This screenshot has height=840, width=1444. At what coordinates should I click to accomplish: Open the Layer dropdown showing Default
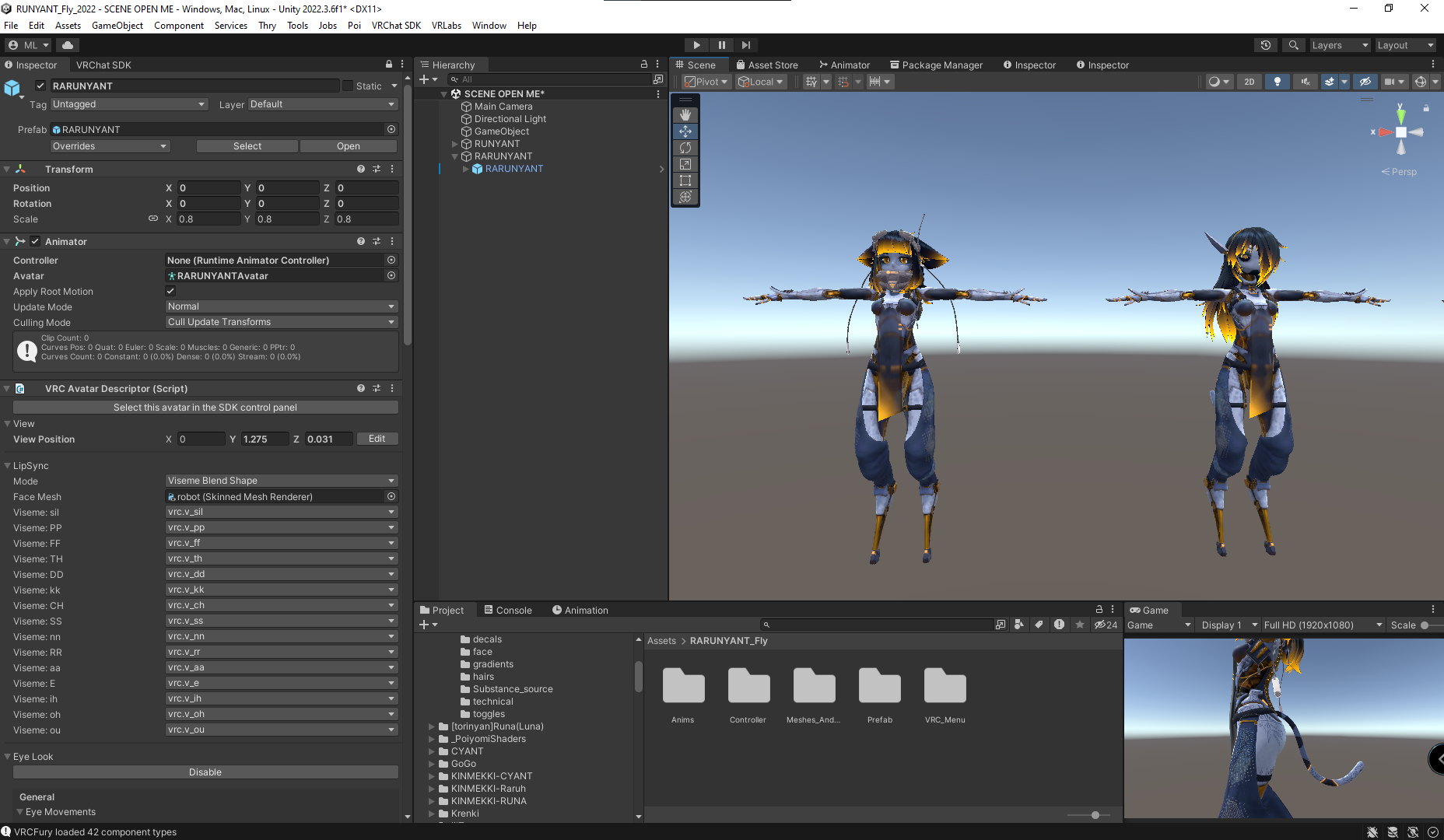click(x=323, y=104)
